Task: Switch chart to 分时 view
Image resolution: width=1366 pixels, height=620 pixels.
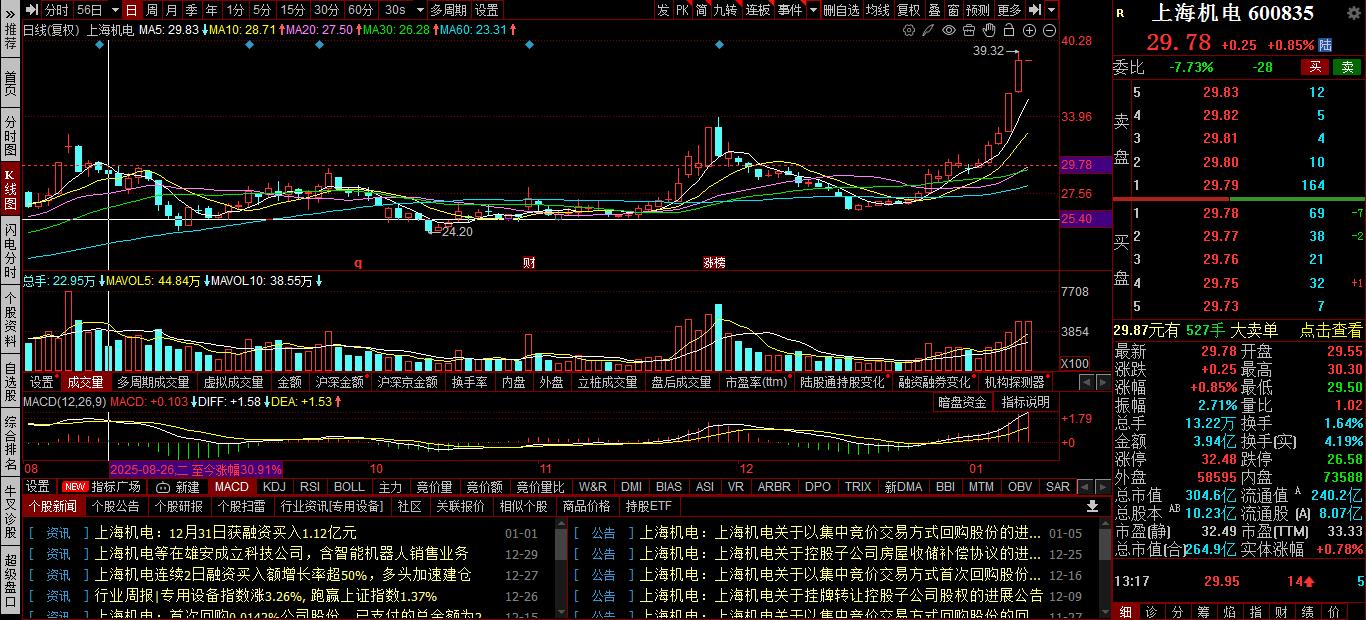Action: point(57,10)
